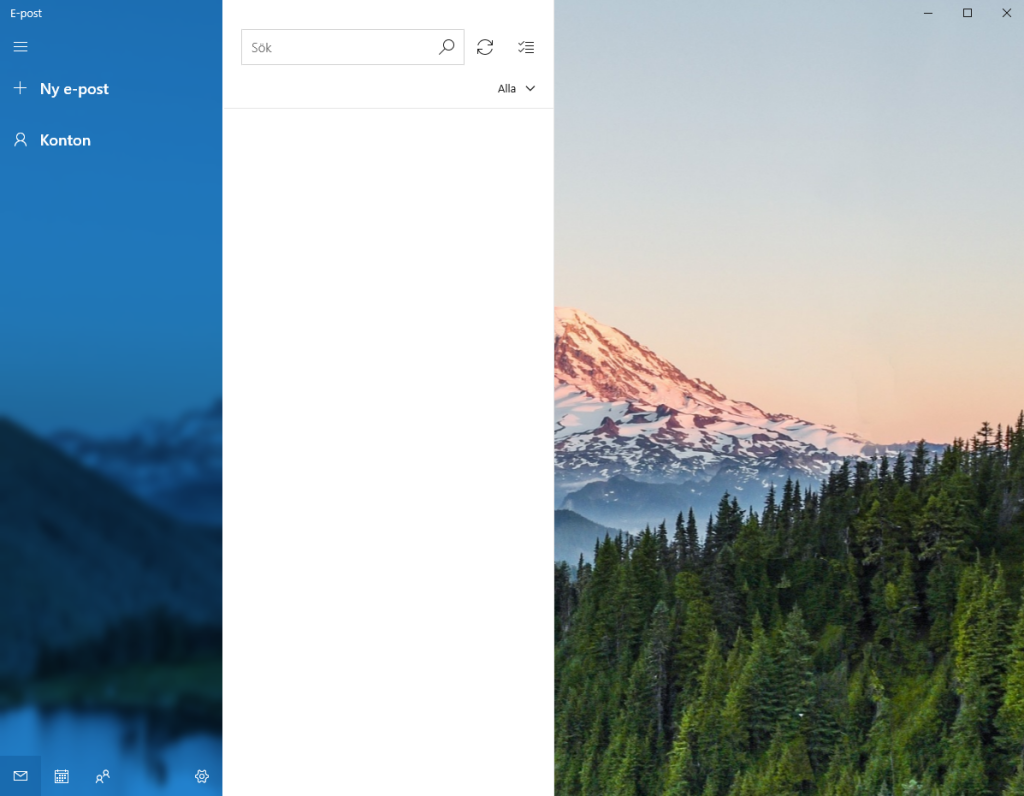Close the E-post window
This screenshot has width=1024, height=796.
[1006, 13]
